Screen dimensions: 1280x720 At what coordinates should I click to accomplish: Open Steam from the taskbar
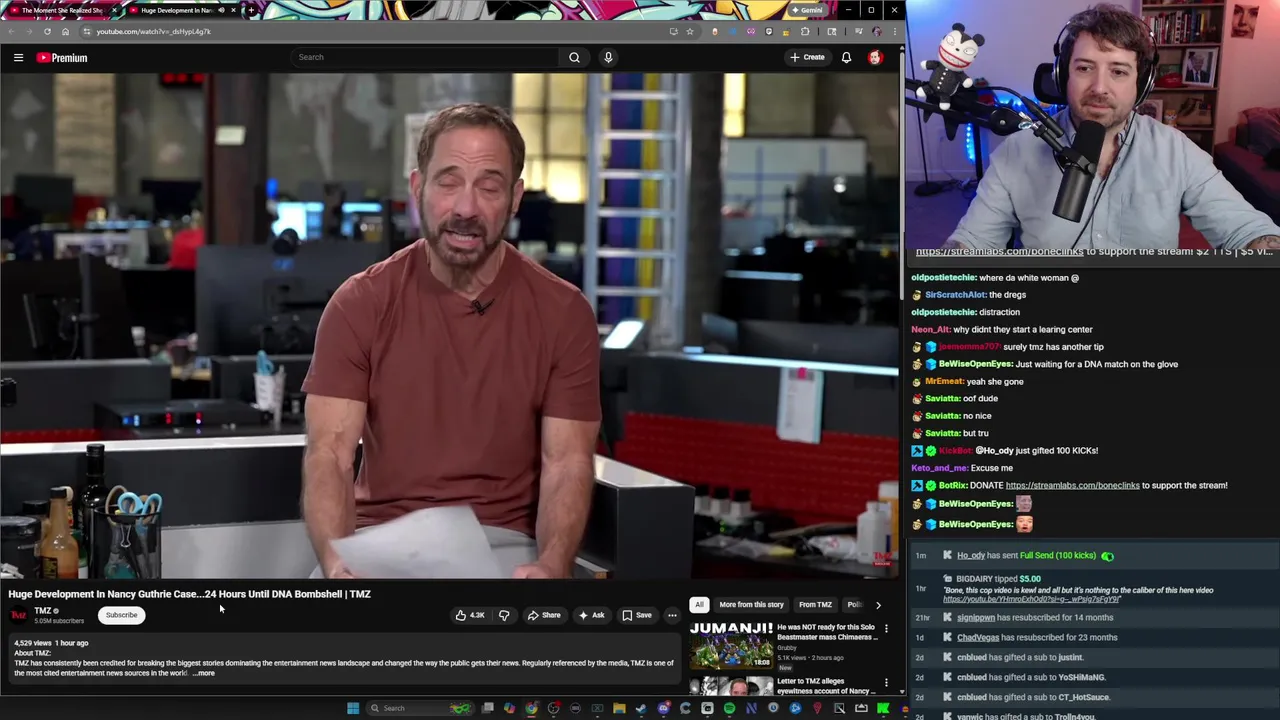click(641, 708)
